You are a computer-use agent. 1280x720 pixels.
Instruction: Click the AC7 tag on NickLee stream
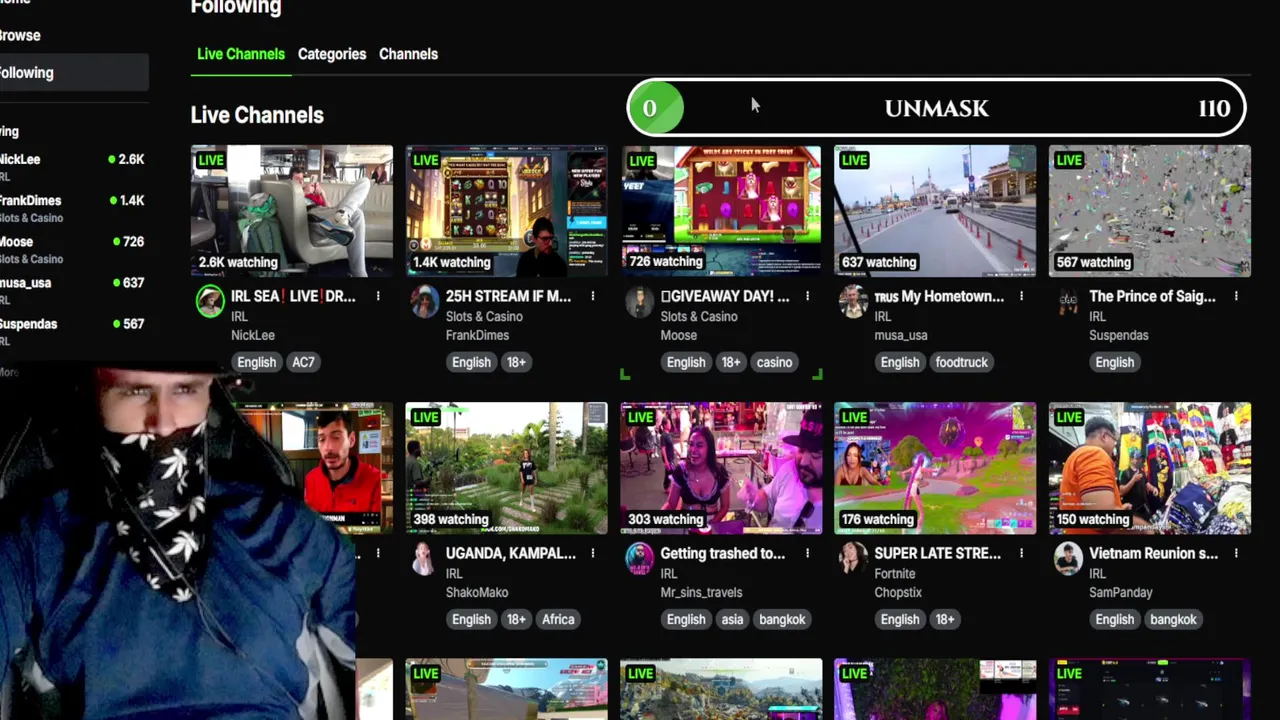303,362
